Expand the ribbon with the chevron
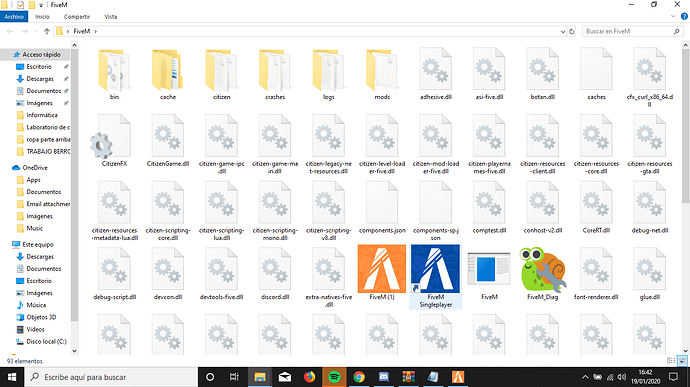 point(673,16)
